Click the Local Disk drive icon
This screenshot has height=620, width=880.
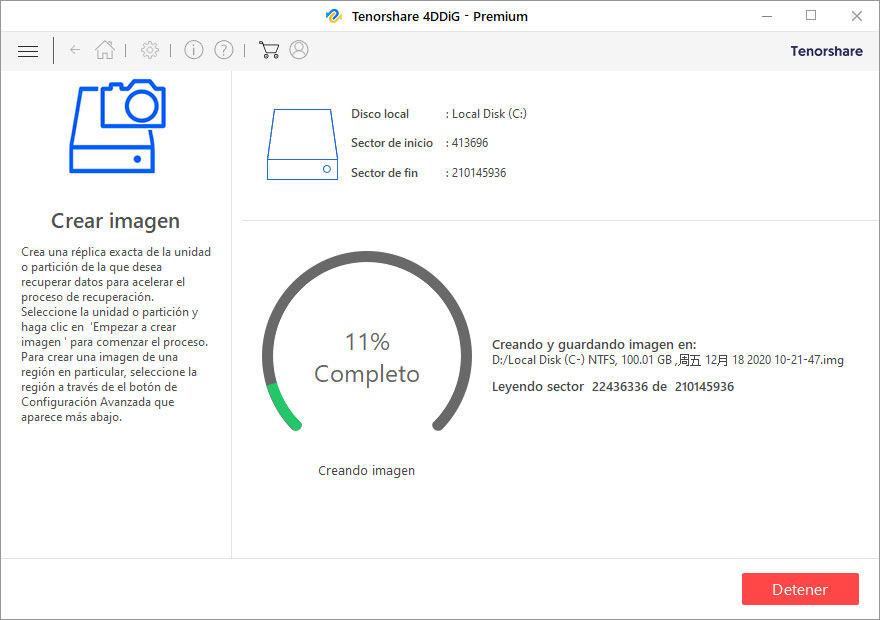point(302,145)
